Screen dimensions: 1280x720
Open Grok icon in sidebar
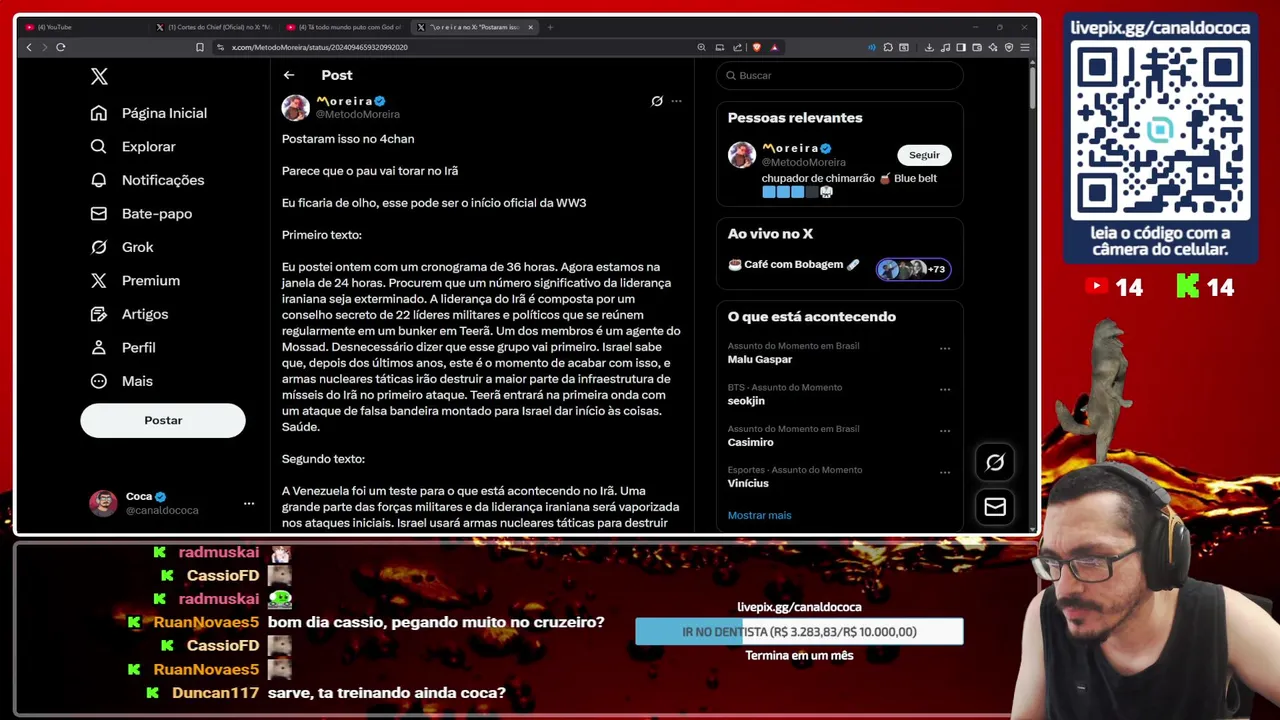(98, 247)
